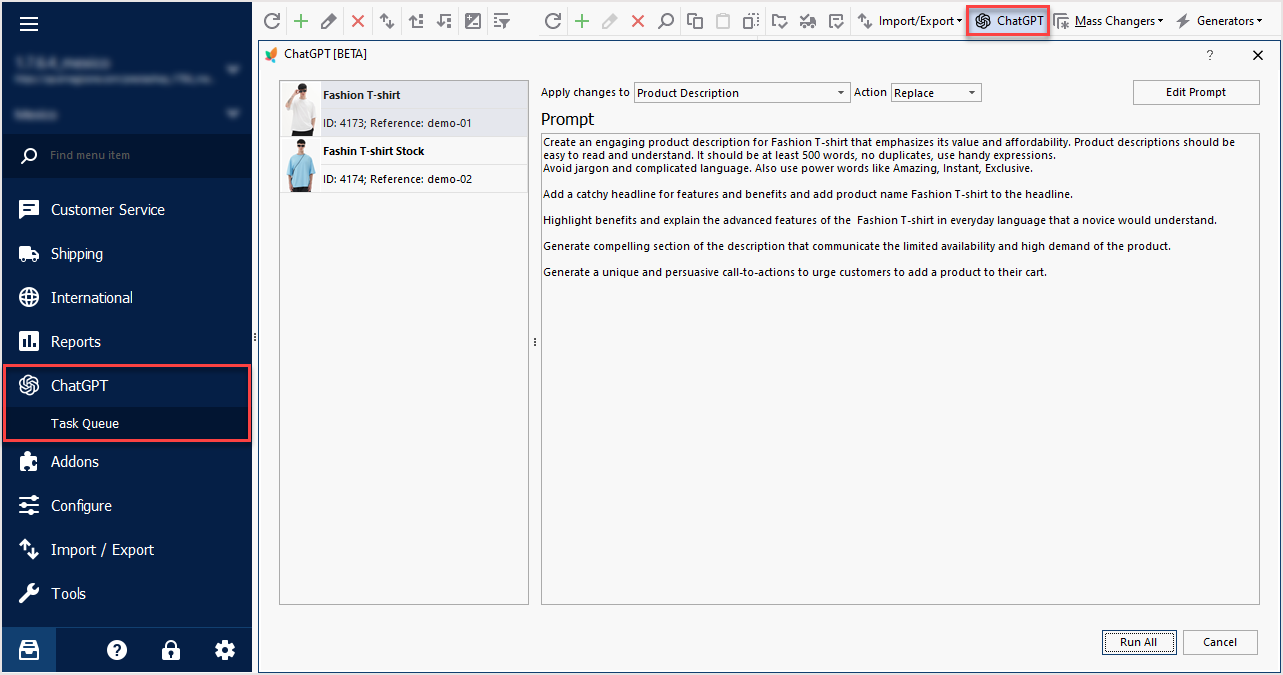Expand the store selector chevron in the sidebar
Viewport: 1283px width, 675px height.
pos(233,70)
